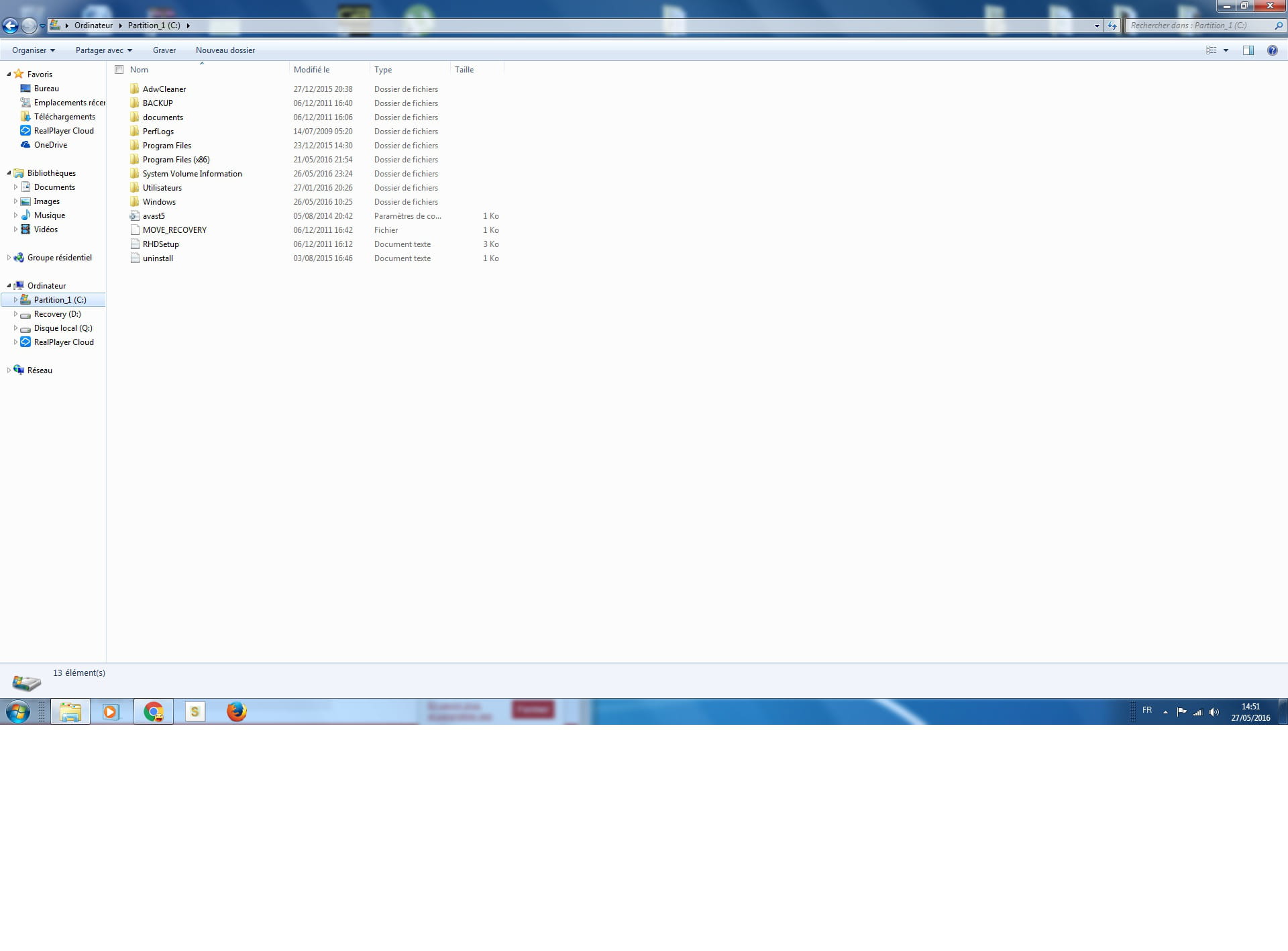This screenshot has width=1288, height=951.
Task: Click the refresh icon beside address bar
Action: point(1112,26)
